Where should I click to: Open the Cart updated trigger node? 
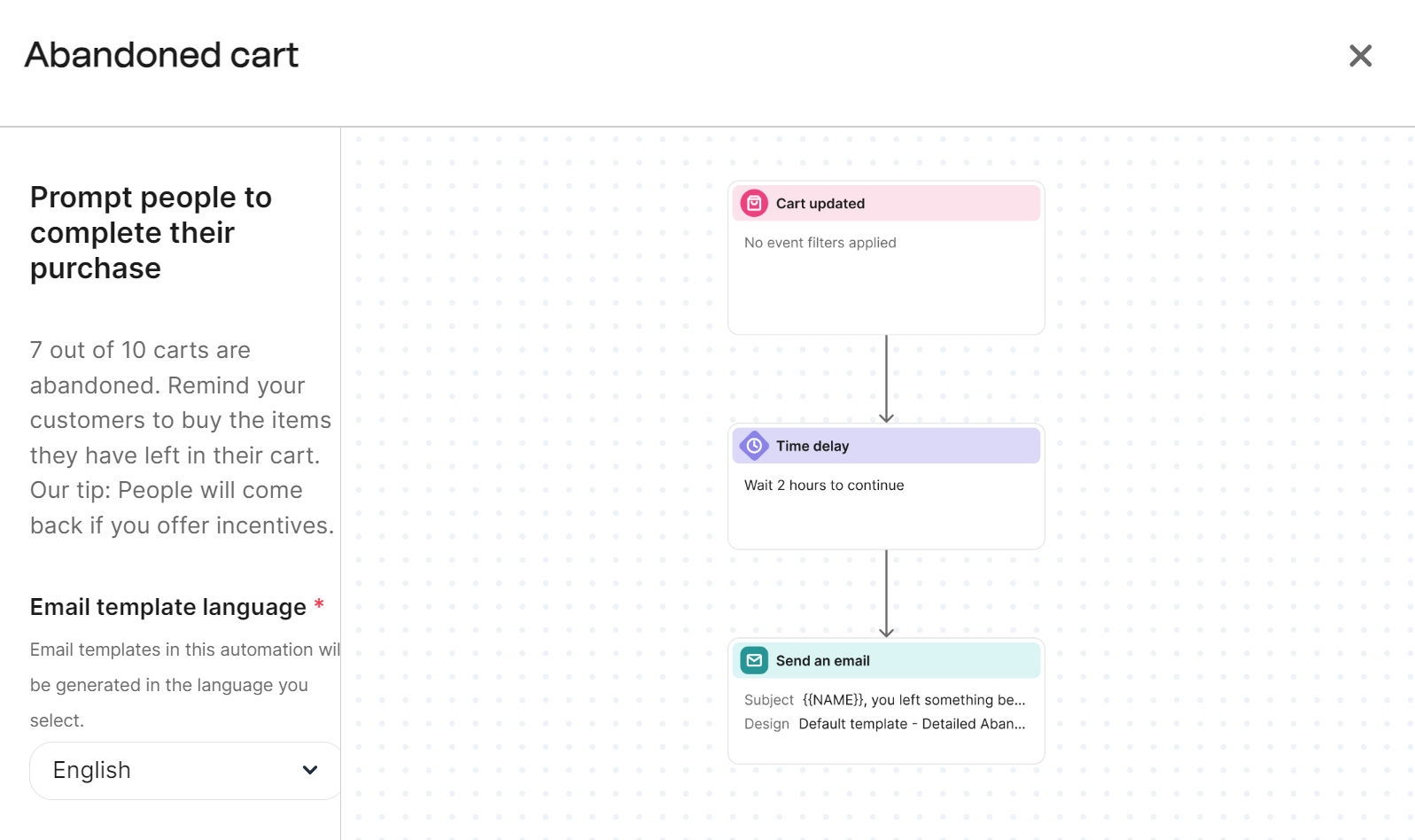tap(886, 257)
